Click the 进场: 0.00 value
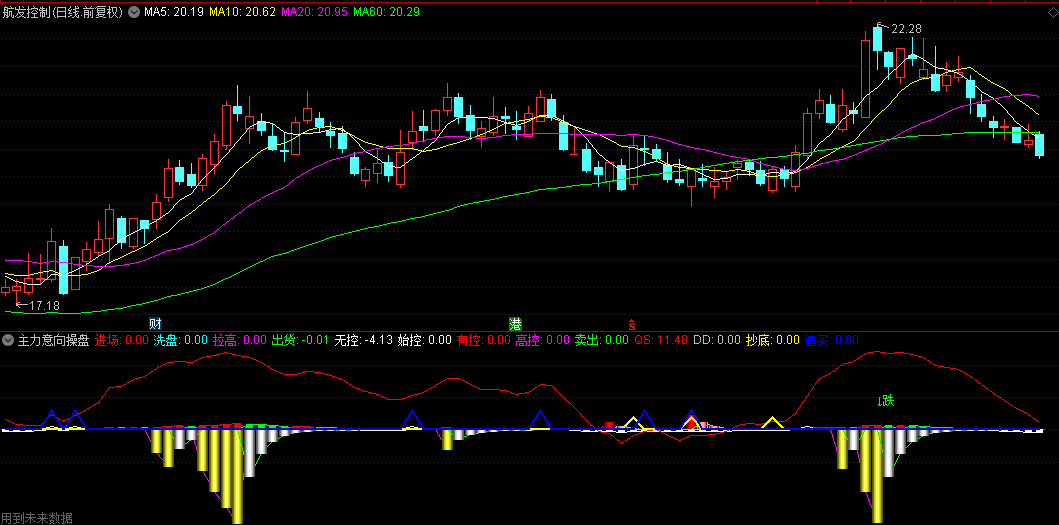Image resolution: width=1059 pixels, height=525 pixels. (x=122, y=340)
